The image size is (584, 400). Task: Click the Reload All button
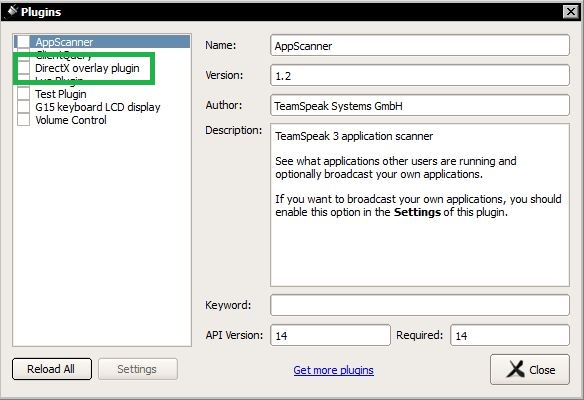(52, 369)
